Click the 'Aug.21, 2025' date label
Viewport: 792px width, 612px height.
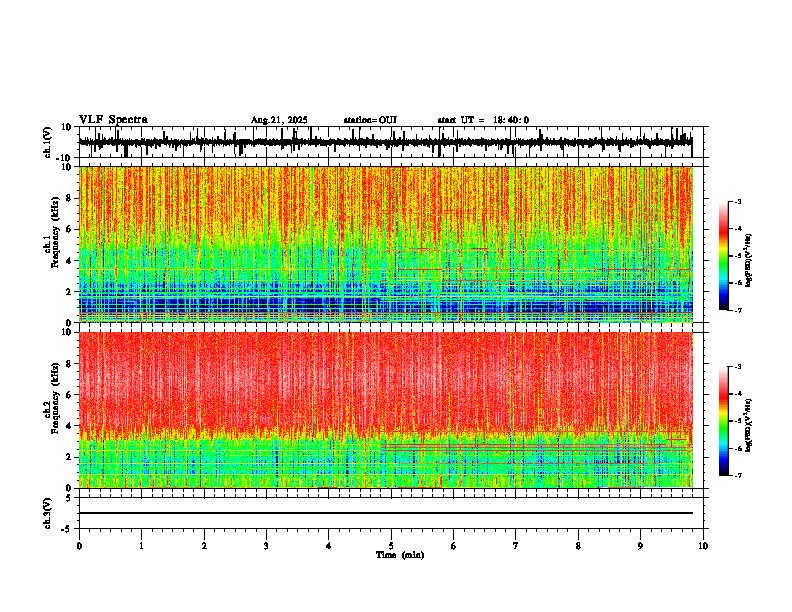point(279,120)
